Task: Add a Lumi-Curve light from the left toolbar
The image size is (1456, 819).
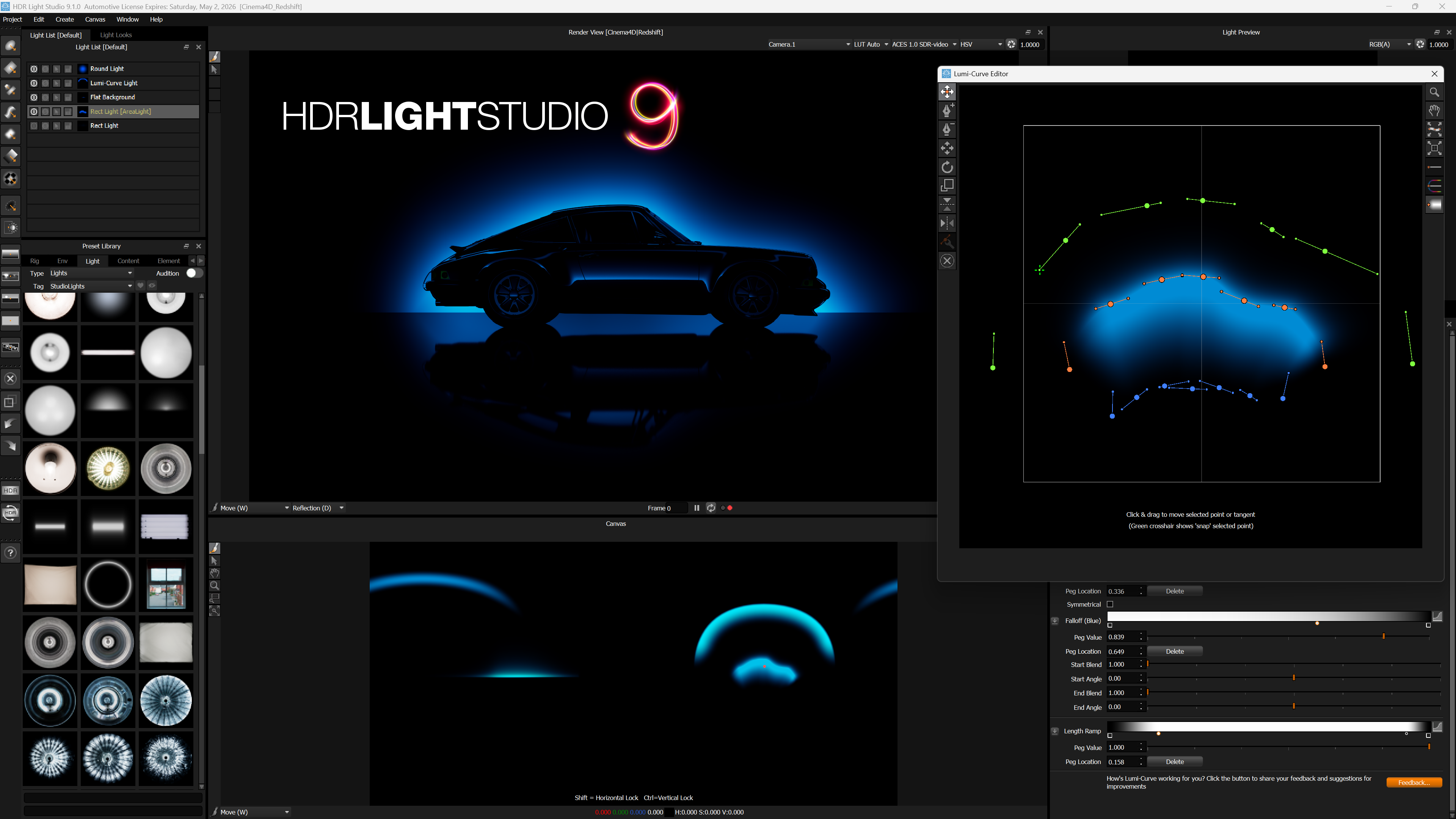Action: click(11, 112)
